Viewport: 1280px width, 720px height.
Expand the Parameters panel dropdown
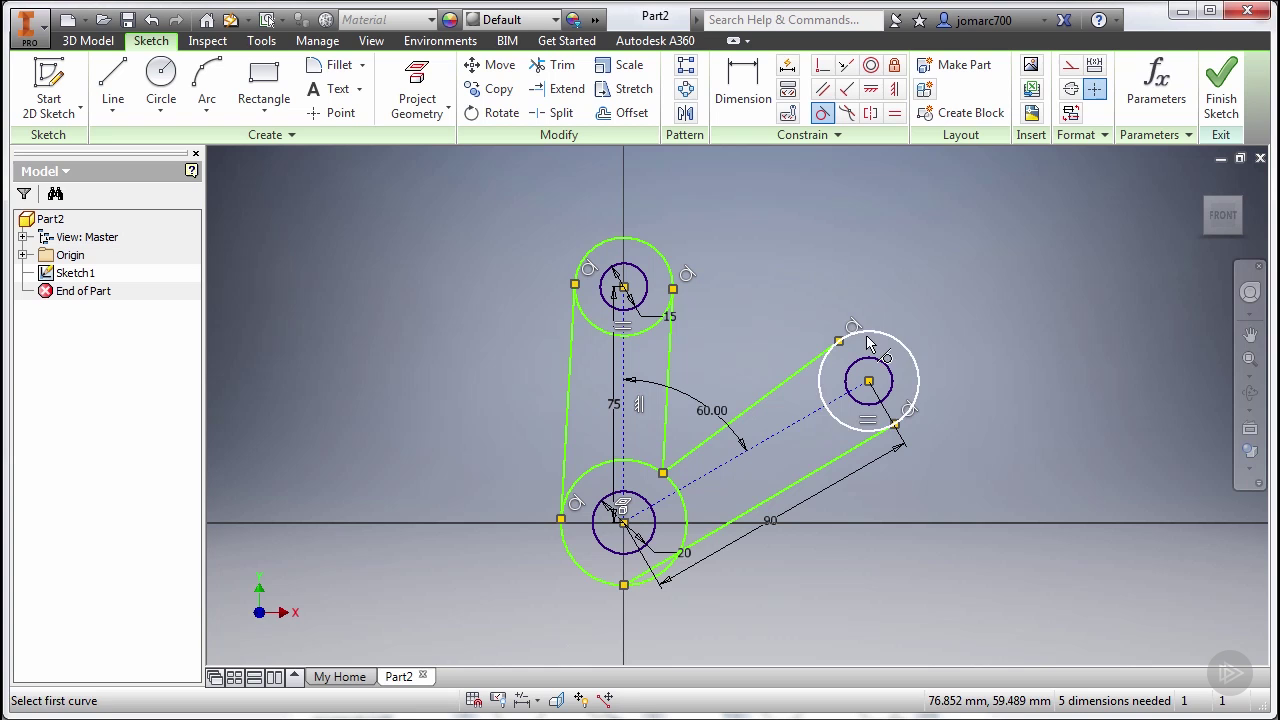pyautogui.click(x=1189, y=135)
